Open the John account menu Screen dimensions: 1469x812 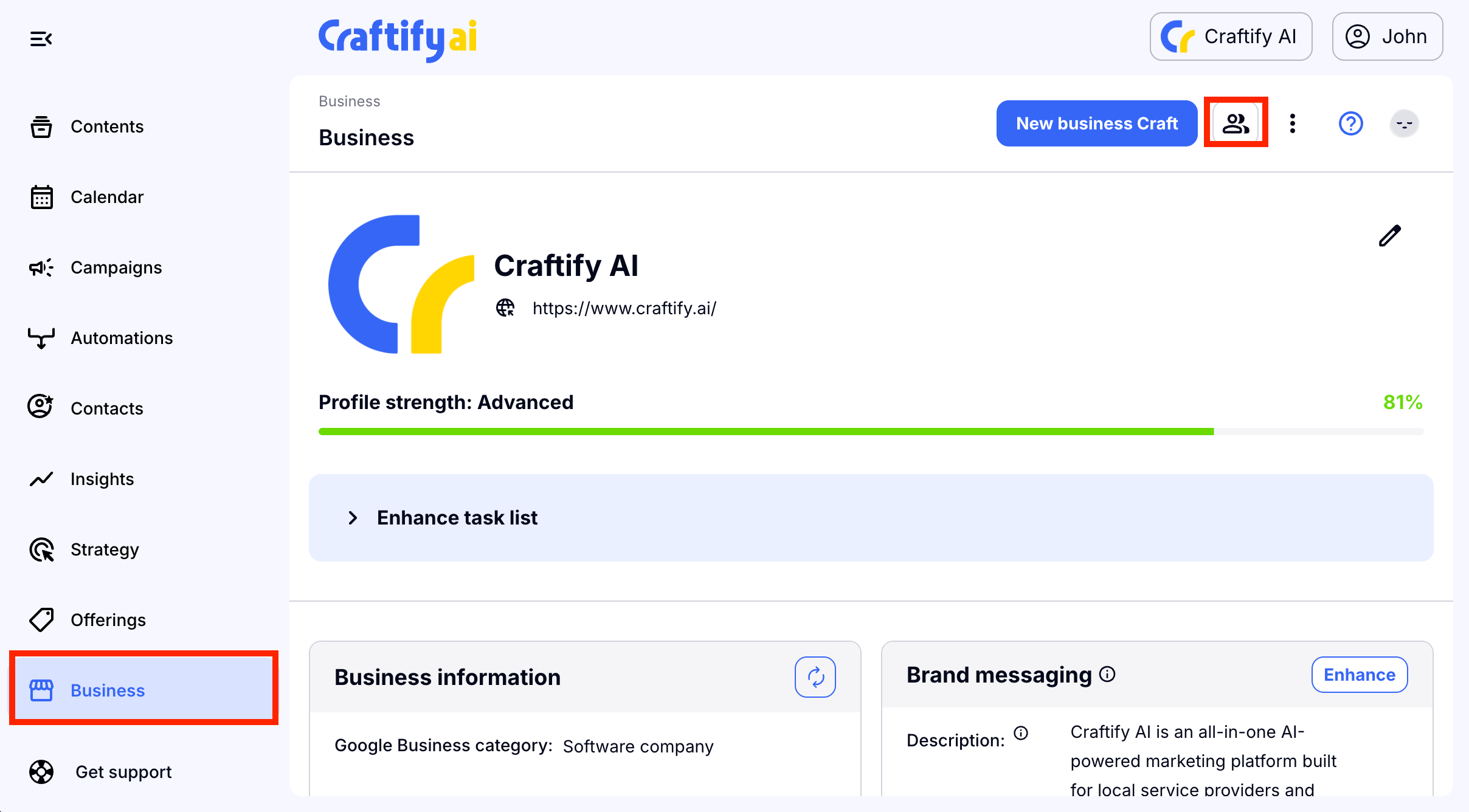(1387, 36)
